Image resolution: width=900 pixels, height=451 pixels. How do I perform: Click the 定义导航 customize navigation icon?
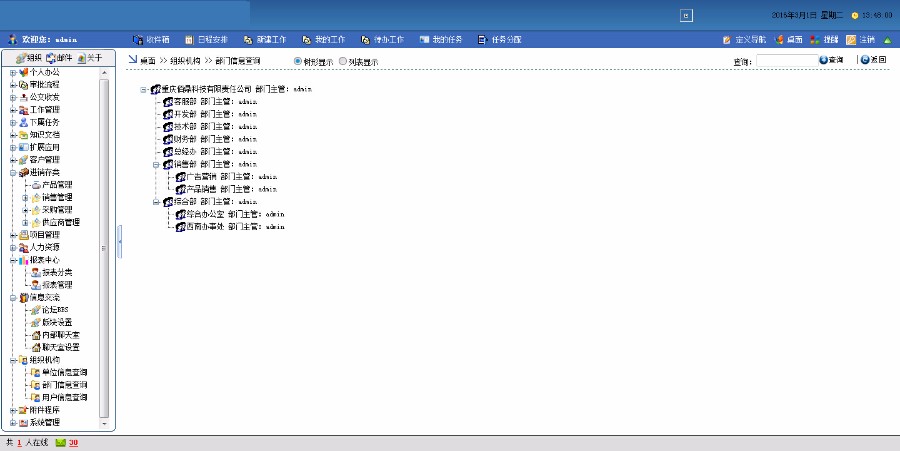tap(727, 40)
